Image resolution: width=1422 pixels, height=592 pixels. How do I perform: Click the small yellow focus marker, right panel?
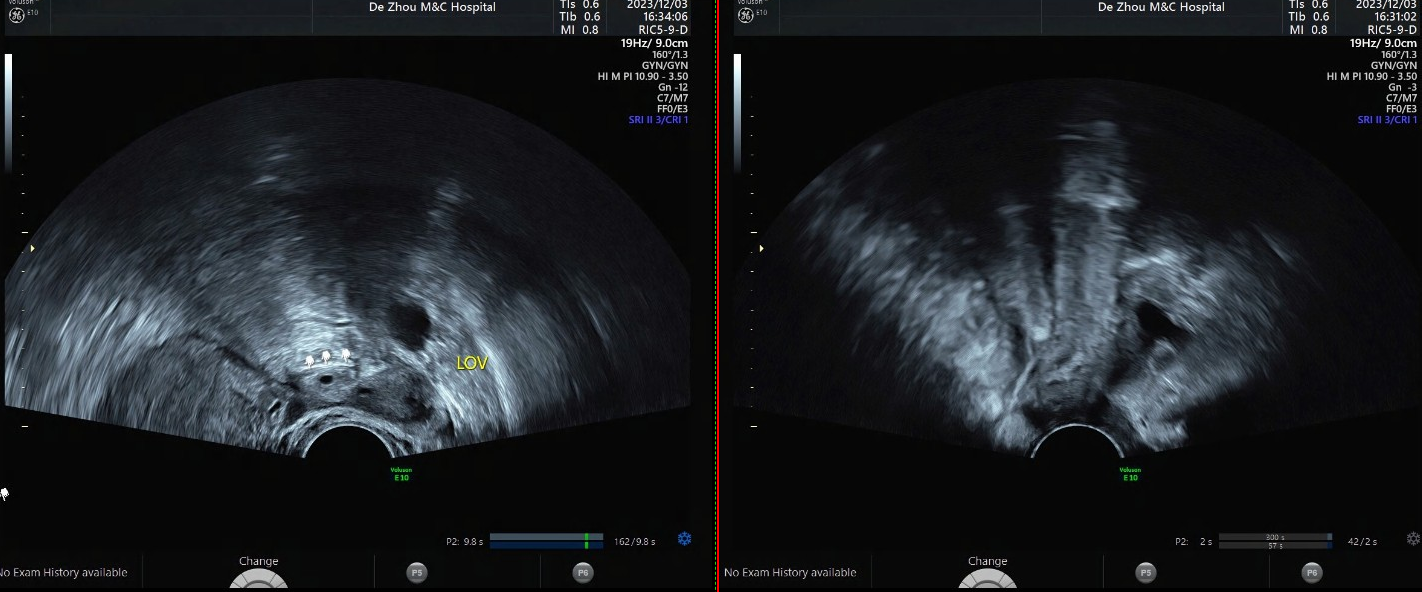(x=761, y=248)
